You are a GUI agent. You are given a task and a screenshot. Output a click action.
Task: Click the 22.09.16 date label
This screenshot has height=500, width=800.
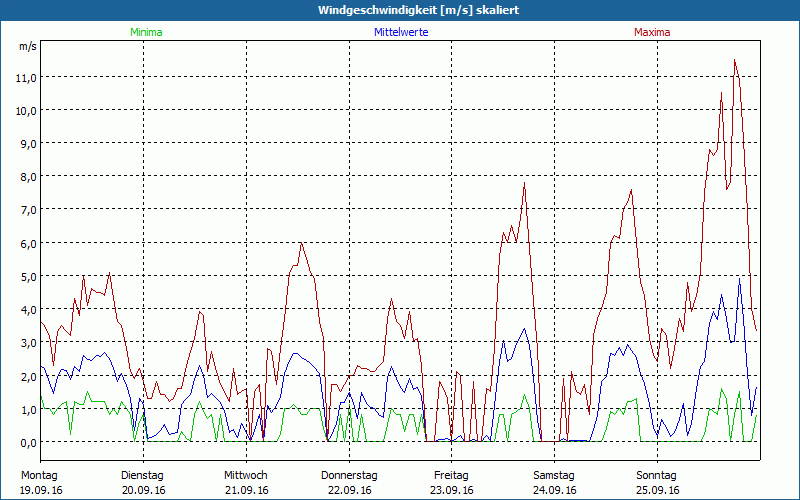point(349,490)
